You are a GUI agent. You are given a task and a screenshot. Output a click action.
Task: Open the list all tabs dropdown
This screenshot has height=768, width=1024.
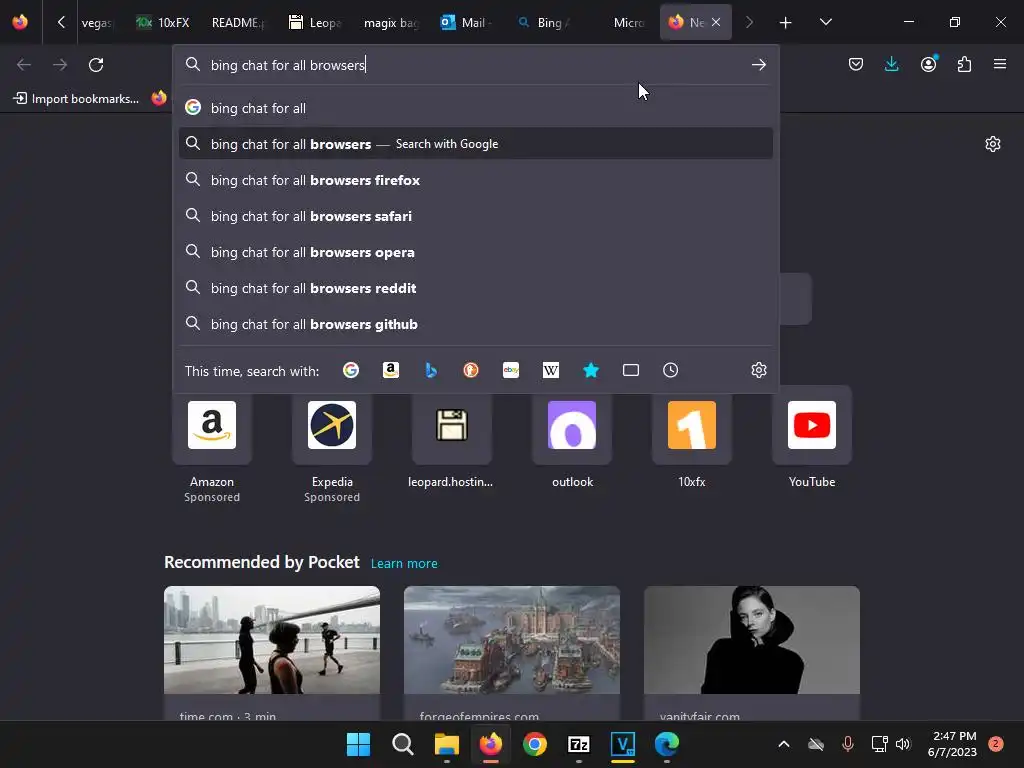(825, 22)
